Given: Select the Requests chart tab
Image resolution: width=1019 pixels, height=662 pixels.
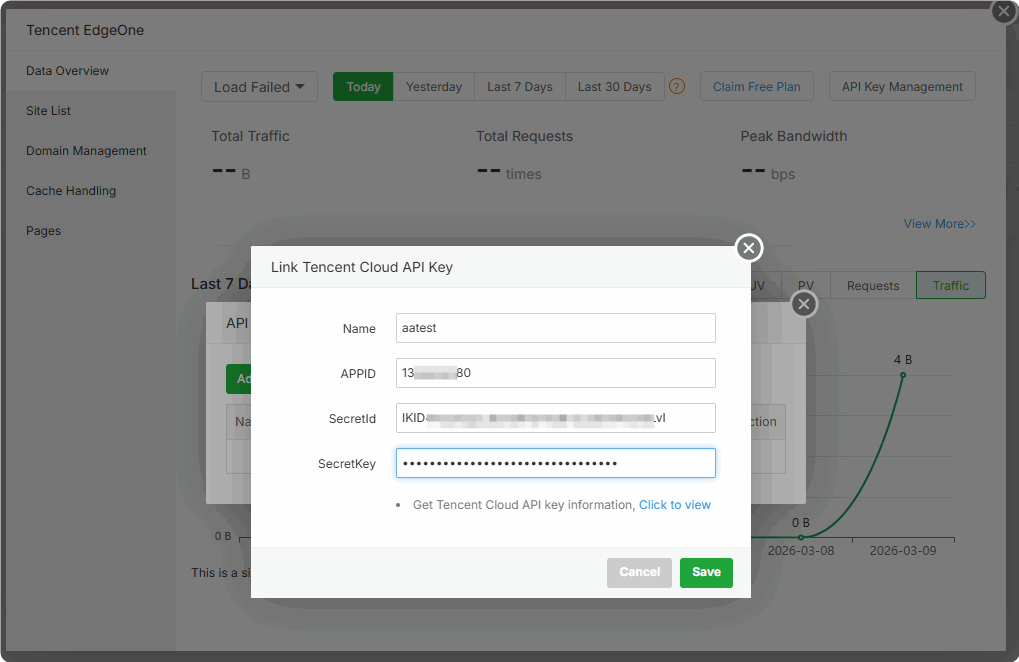Looking at the screenshot, I should tap(873, 286).
